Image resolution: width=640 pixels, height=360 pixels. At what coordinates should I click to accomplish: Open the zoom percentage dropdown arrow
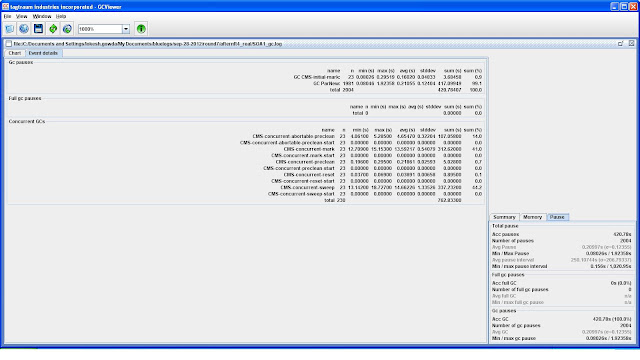click(126, 29)
